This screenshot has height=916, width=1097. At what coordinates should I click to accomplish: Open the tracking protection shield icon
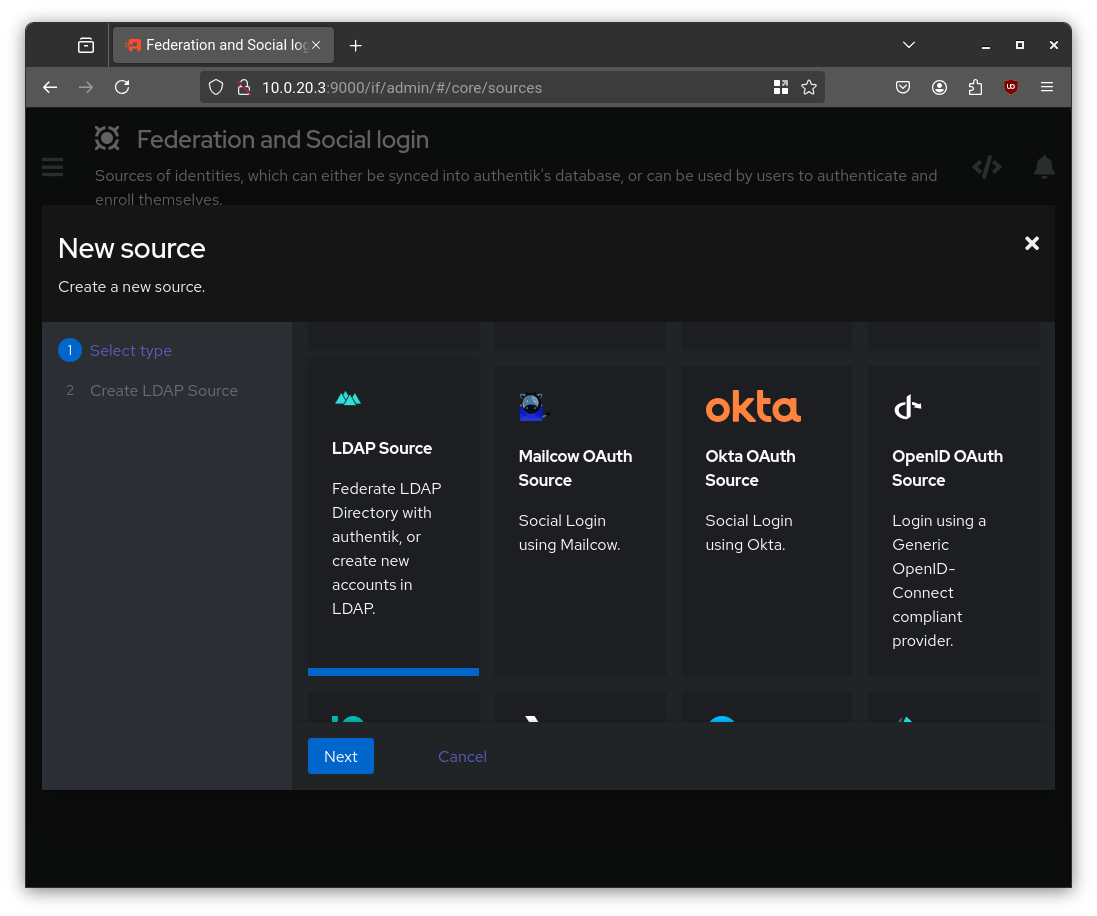[216, 87]
